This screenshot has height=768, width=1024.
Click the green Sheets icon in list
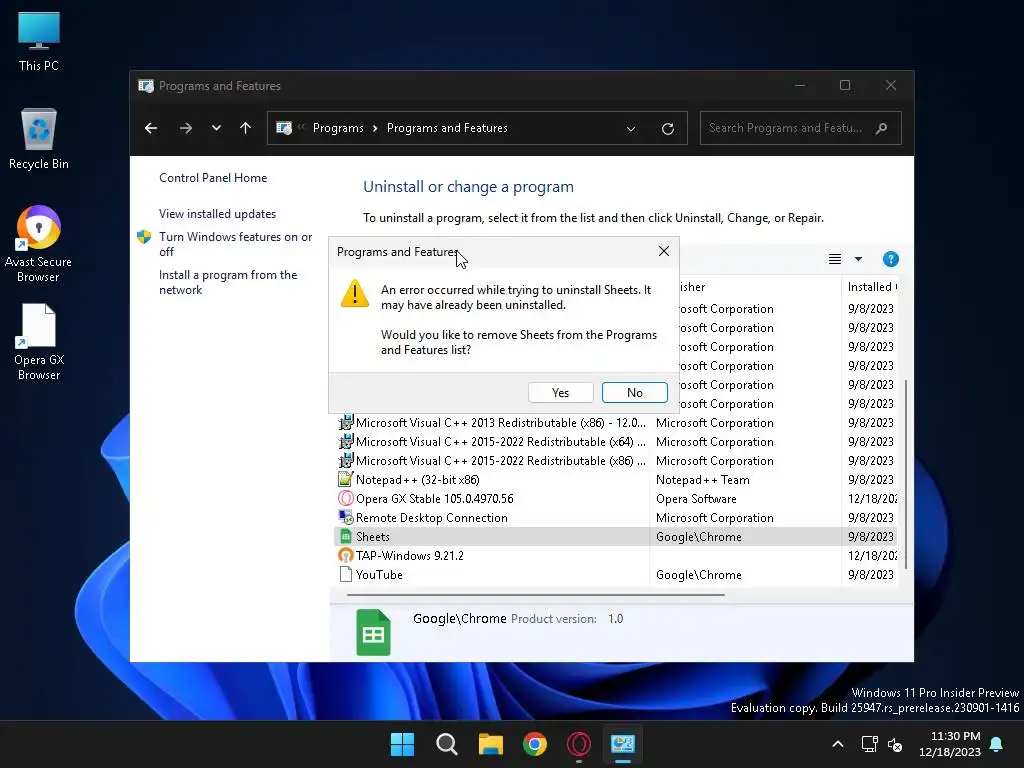pos(345,536)
